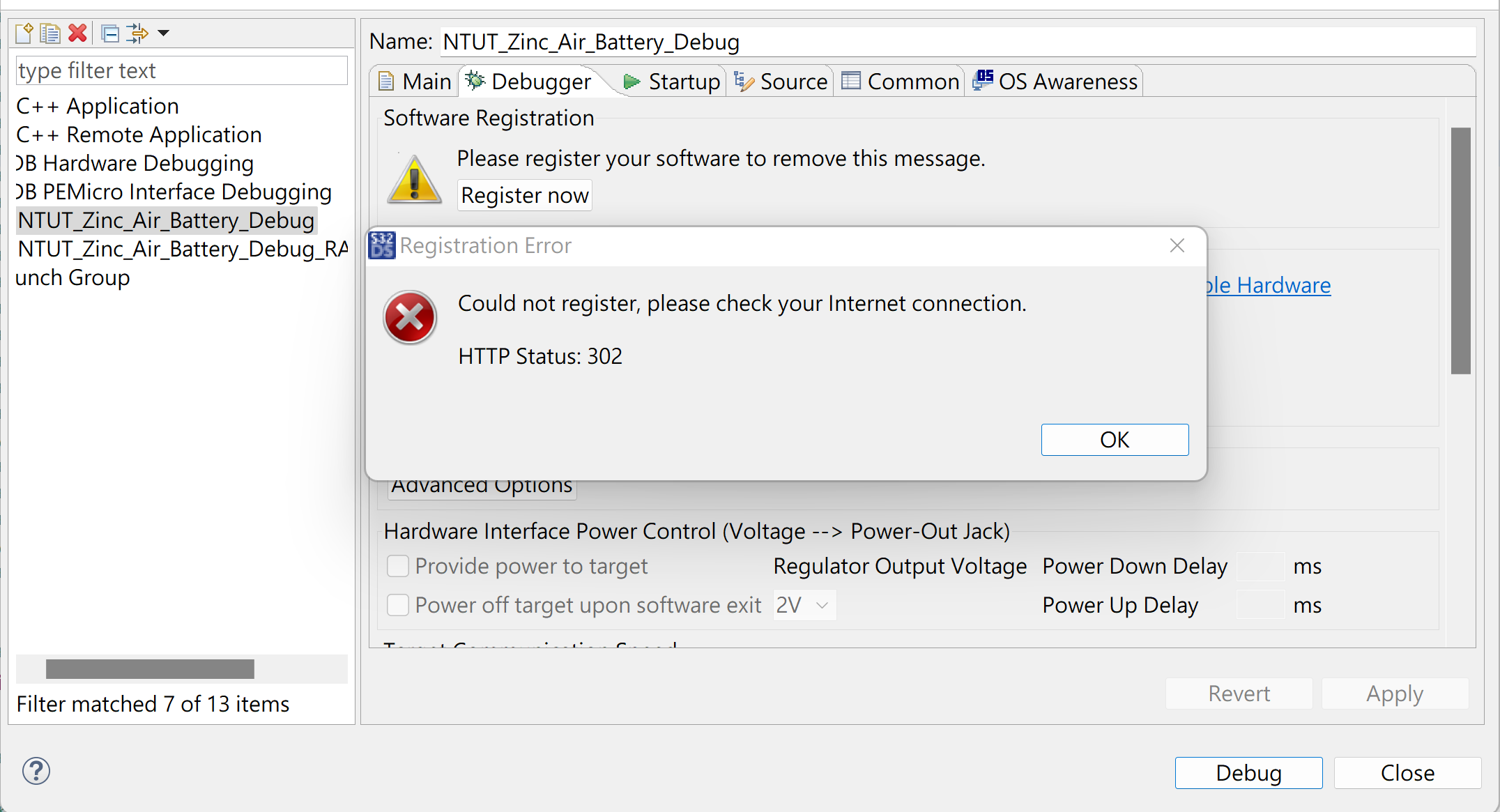Open the OS Awareness tab
This screenshot has height=812, width=1500.
coord(1056,82)
